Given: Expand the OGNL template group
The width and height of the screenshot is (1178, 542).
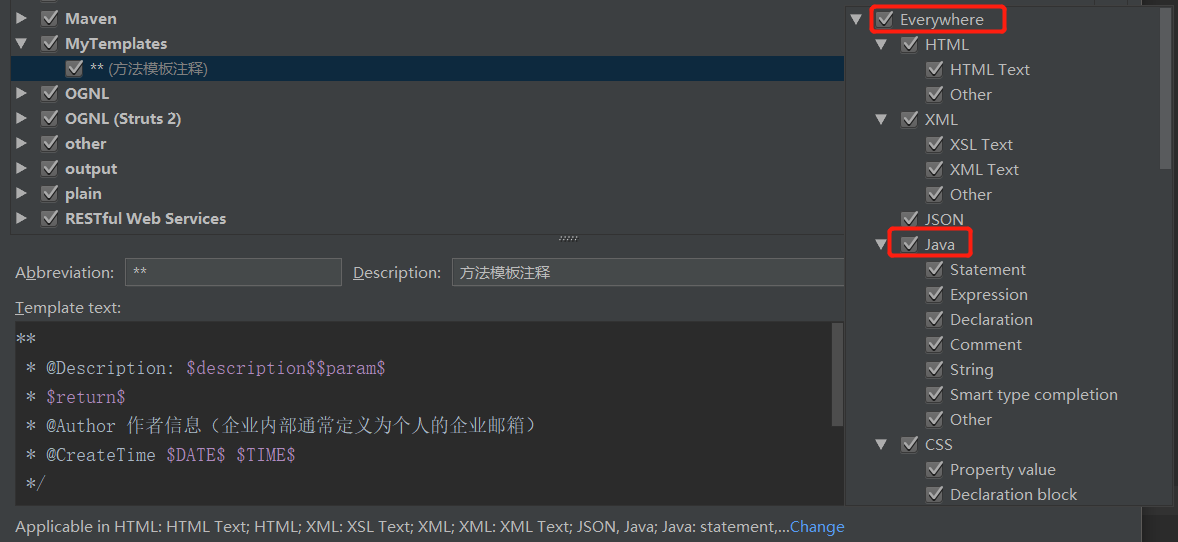Looking at the screenshot, I should click(x=21, y=93).
